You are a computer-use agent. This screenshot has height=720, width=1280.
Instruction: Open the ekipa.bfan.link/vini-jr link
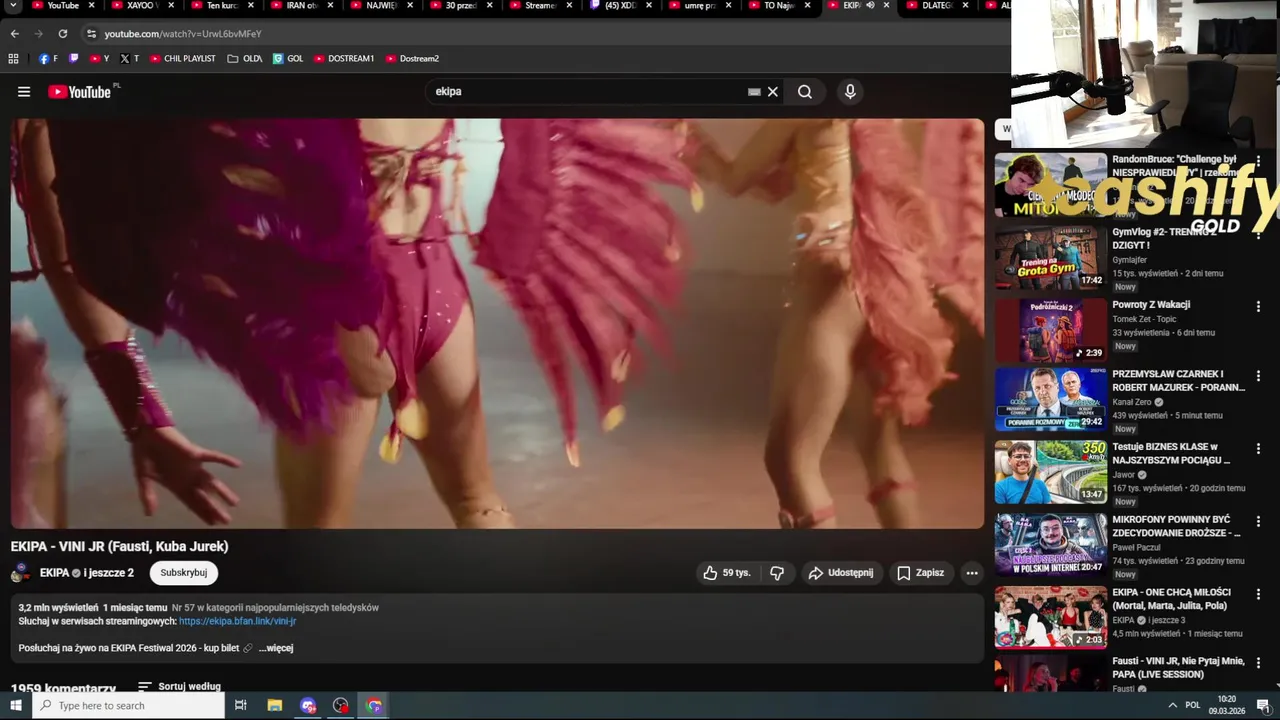pyautogui.click(x=237, y=621)
